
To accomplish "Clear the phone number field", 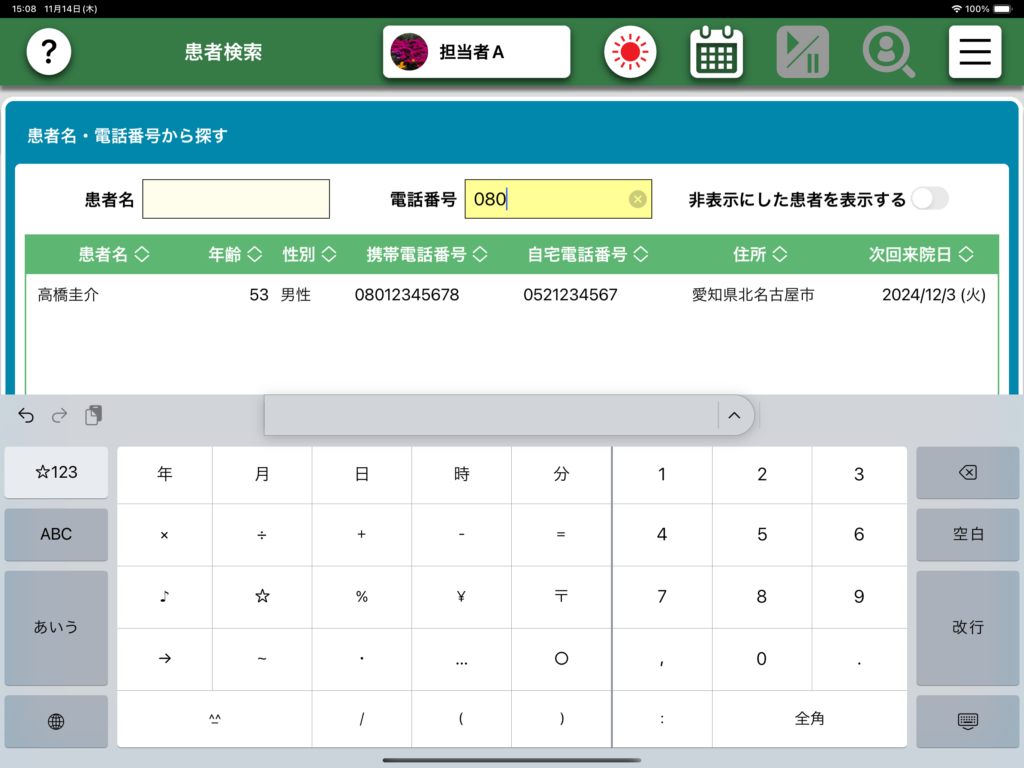I will 637,199.
